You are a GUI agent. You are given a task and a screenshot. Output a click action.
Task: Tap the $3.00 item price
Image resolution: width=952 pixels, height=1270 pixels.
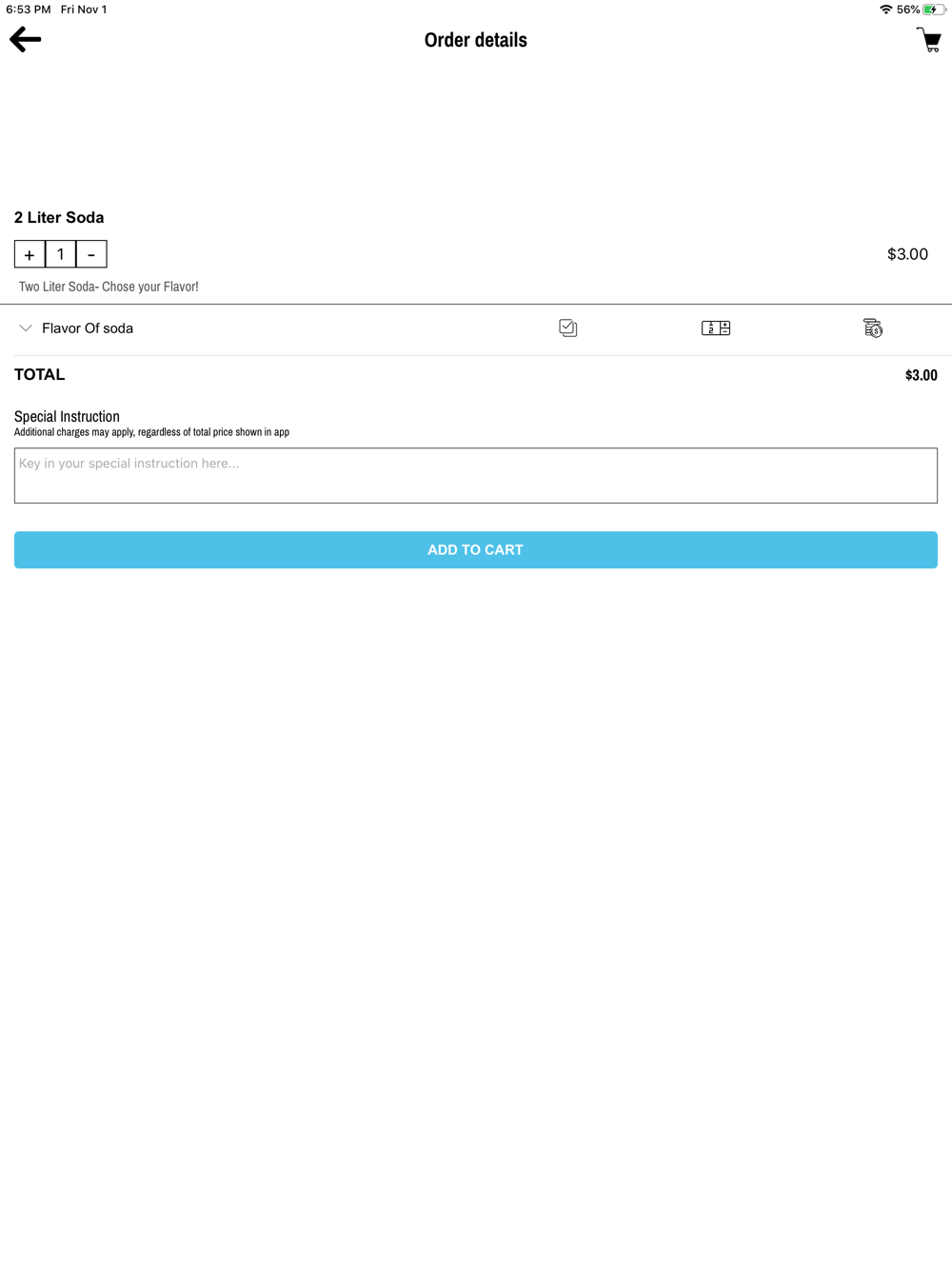[x=907, y=254]
